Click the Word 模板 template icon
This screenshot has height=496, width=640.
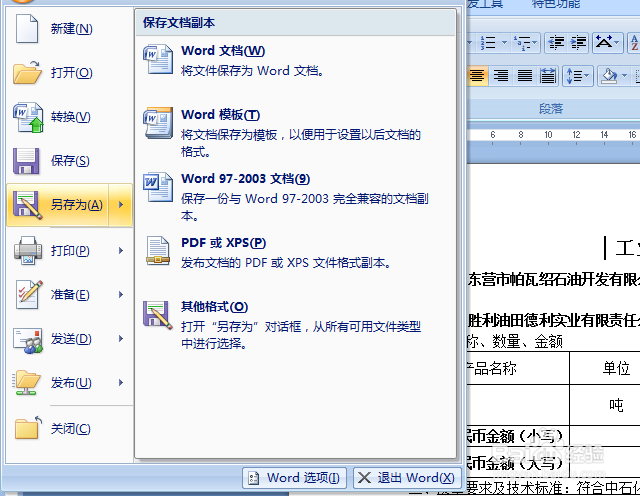click(158, 123)
